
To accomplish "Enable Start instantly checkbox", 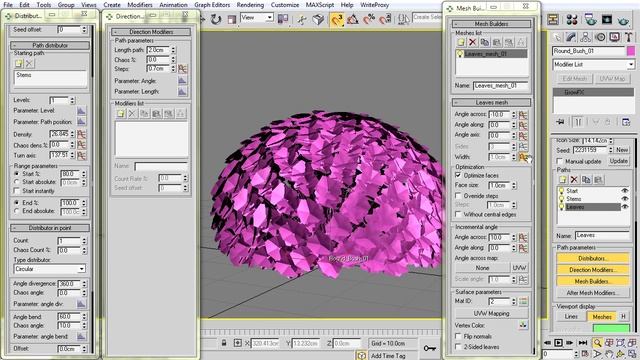I will 17,191.
